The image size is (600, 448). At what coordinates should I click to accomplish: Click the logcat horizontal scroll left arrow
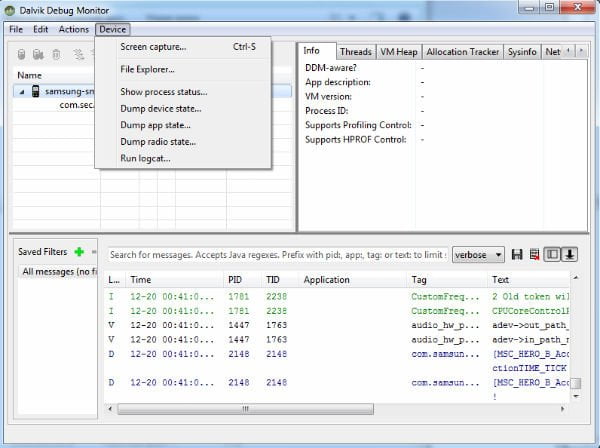click(110, 409)
